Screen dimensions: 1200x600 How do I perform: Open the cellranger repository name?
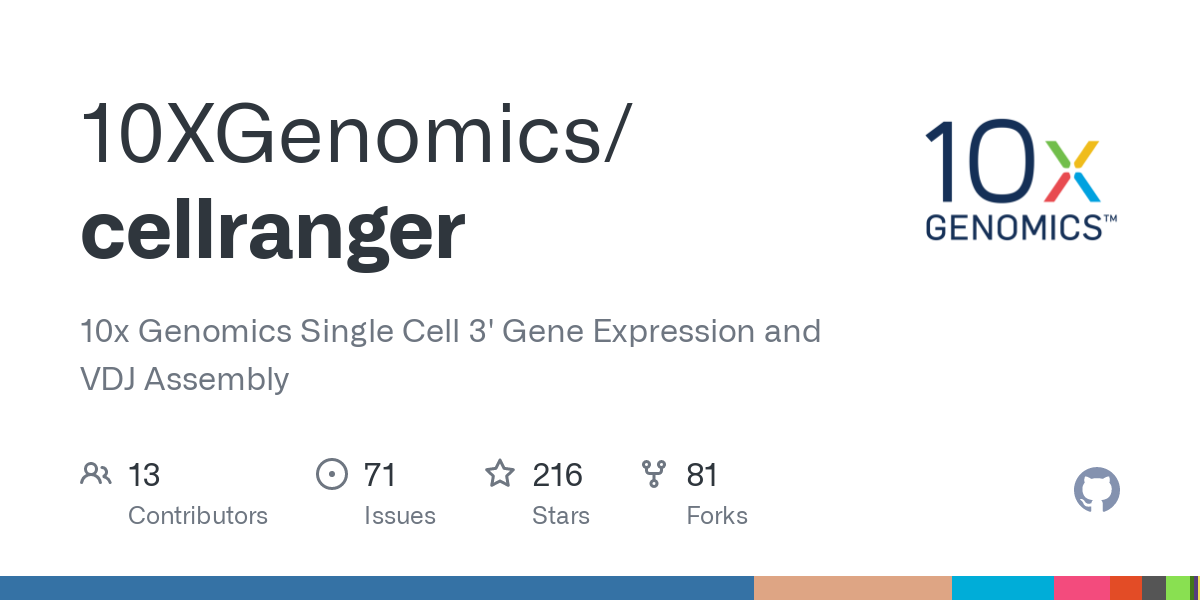pos(273,230)
